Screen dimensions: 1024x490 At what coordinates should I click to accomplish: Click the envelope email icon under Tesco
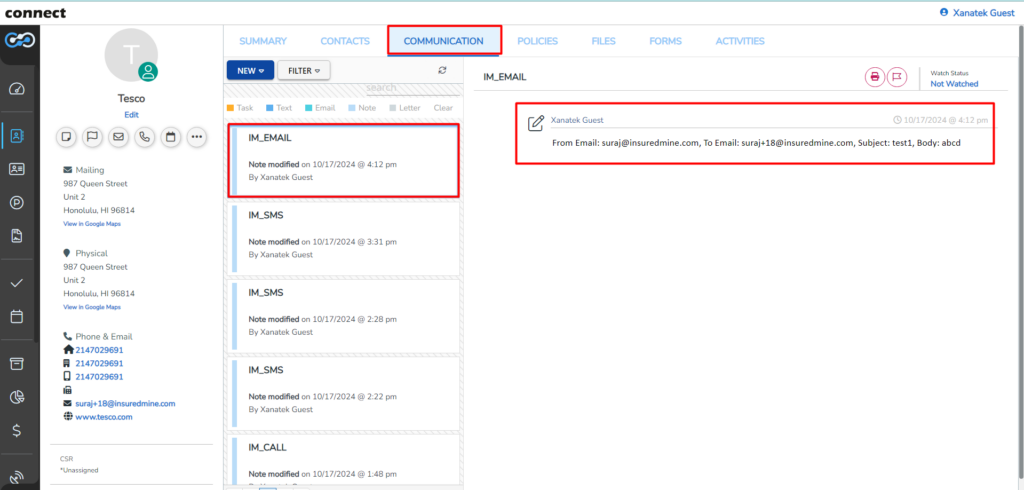118,137
